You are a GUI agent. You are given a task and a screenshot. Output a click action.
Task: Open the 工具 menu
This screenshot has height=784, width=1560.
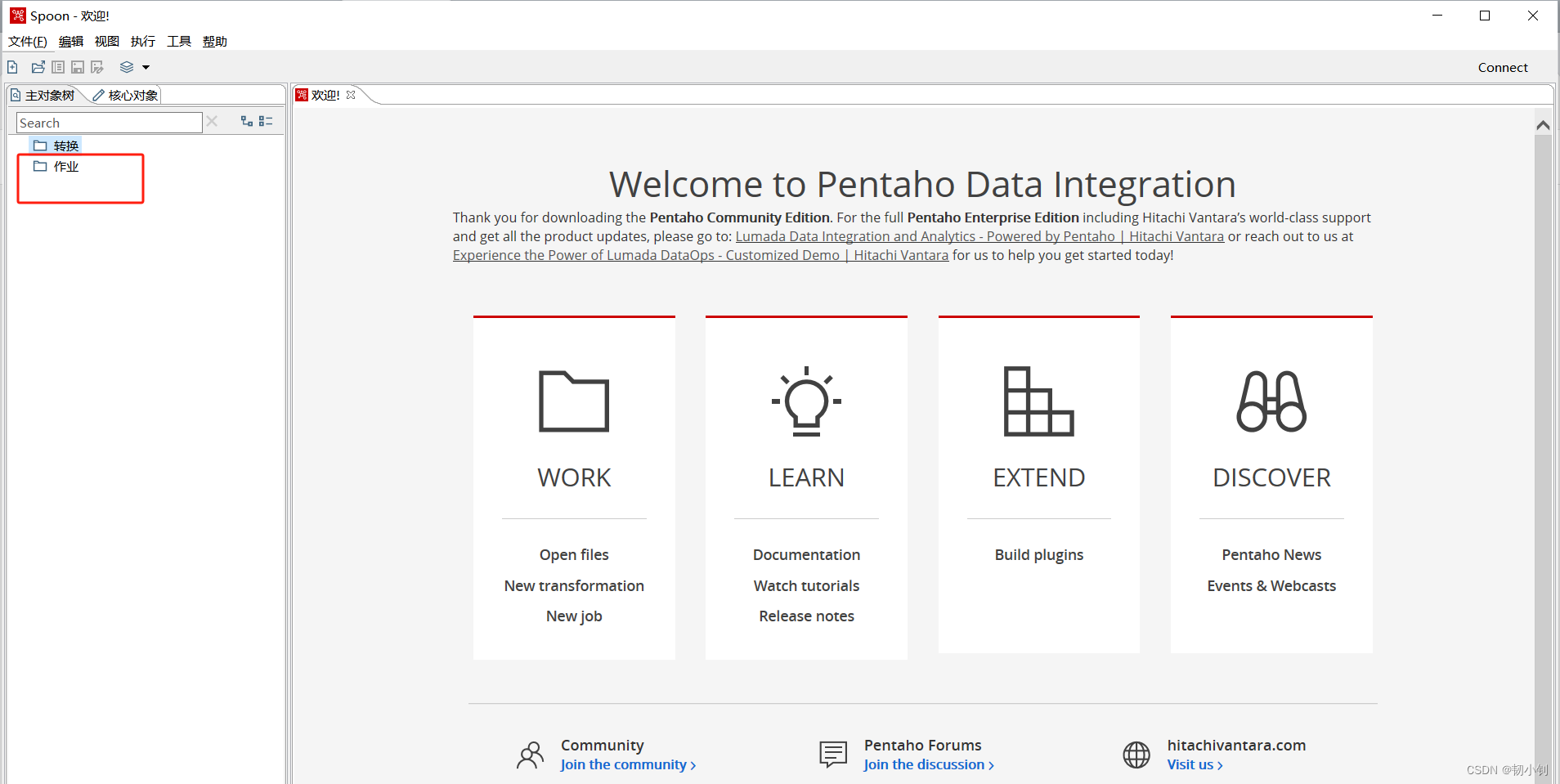coord(179,41)
